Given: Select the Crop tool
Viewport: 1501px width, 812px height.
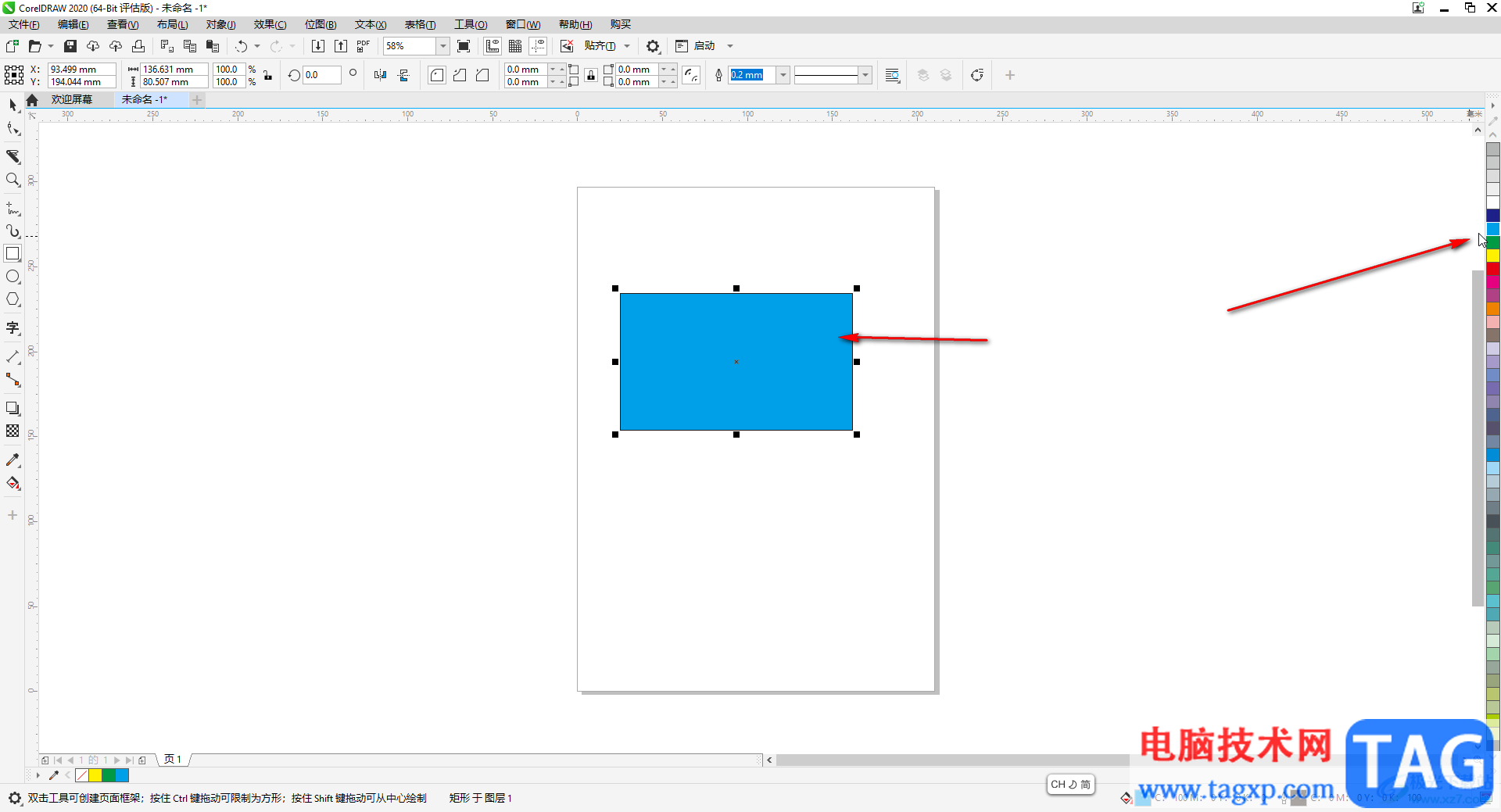Looking at the screenshot, I should (x=13, y=156).
